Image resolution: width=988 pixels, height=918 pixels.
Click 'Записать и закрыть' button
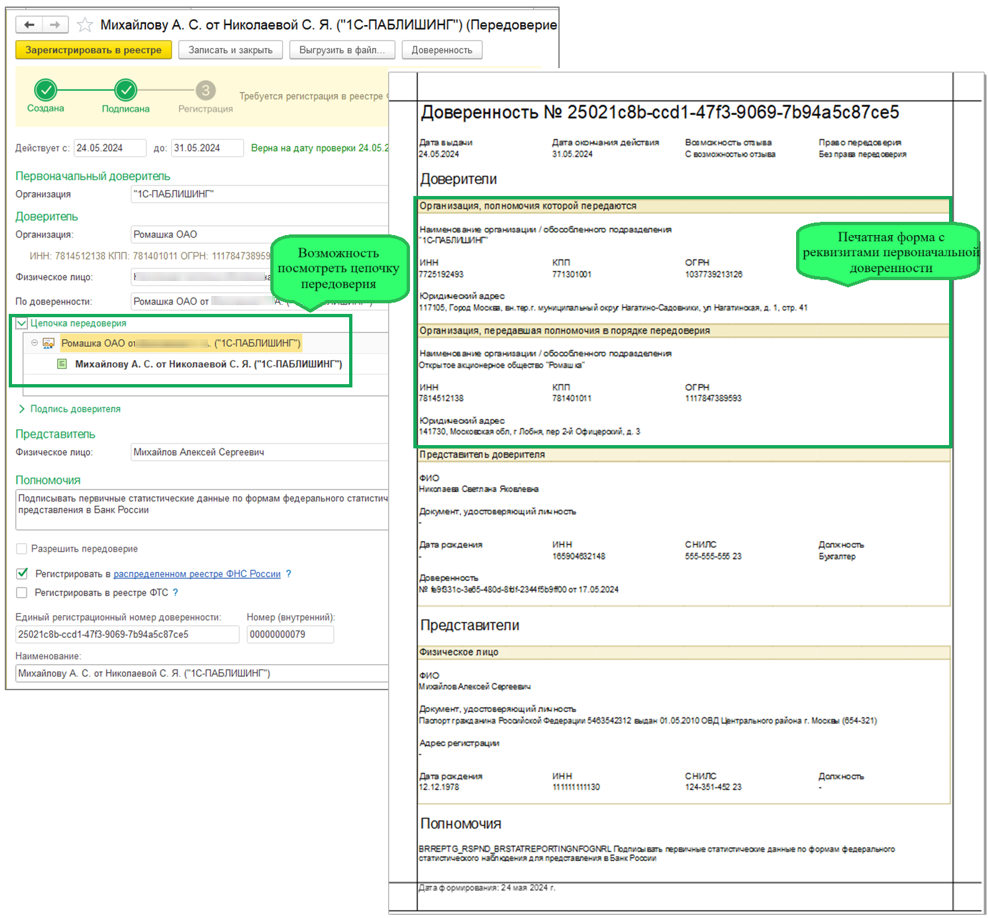pyautogui.click(x=230, y=50)
